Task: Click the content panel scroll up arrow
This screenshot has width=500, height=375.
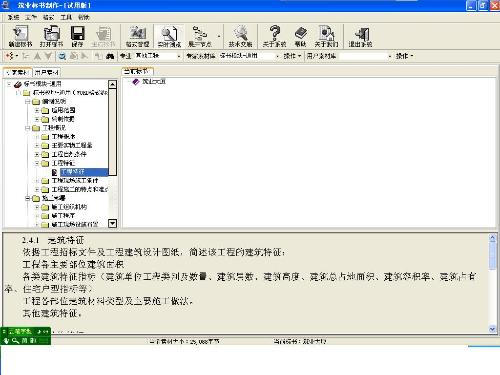Action: click(x=492, y=238)
